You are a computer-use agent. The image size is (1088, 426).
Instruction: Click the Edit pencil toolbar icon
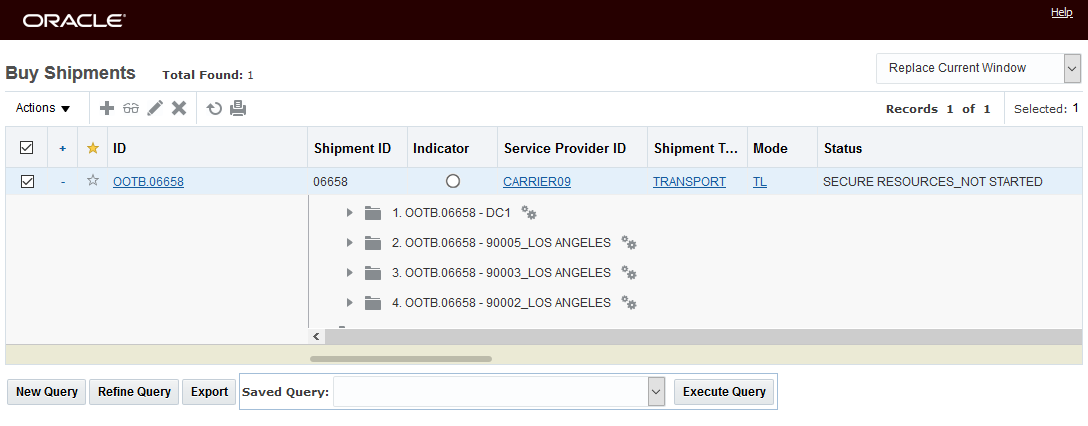pos(155,108)
